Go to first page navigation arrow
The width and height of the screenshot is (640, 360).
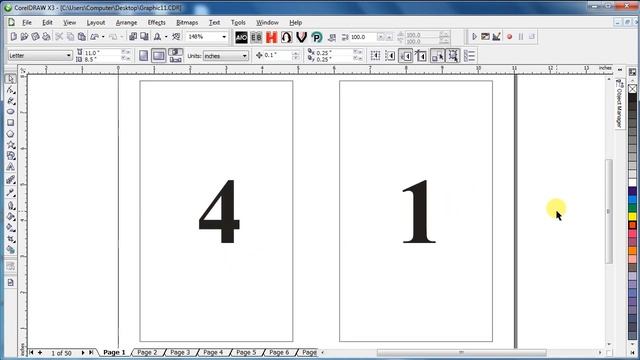coord(31,352)
